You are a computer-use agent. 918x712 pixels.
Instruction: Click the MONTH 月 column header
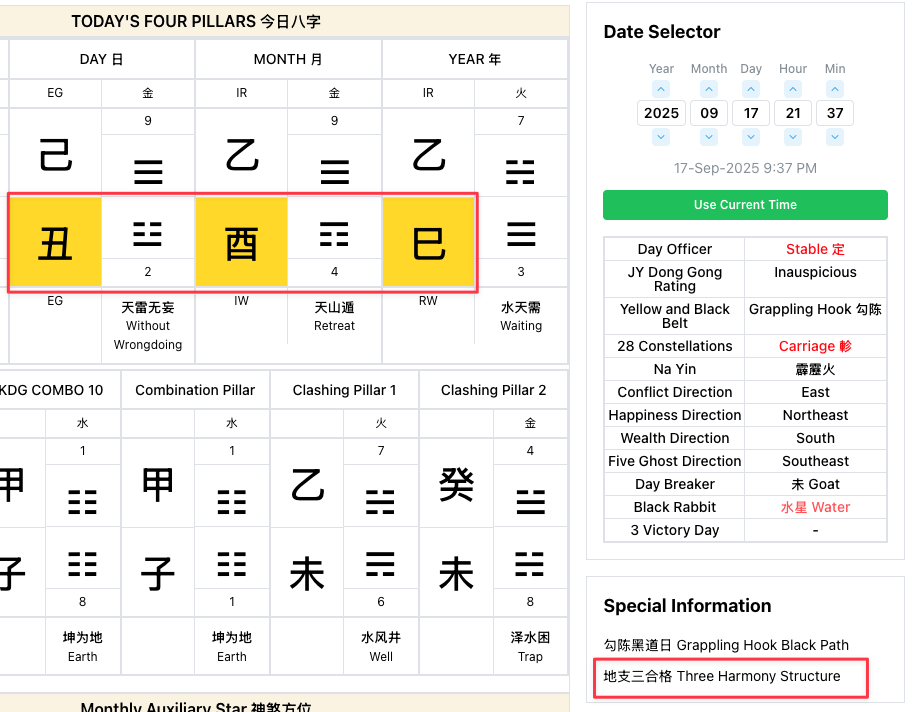tap(288, 59)
